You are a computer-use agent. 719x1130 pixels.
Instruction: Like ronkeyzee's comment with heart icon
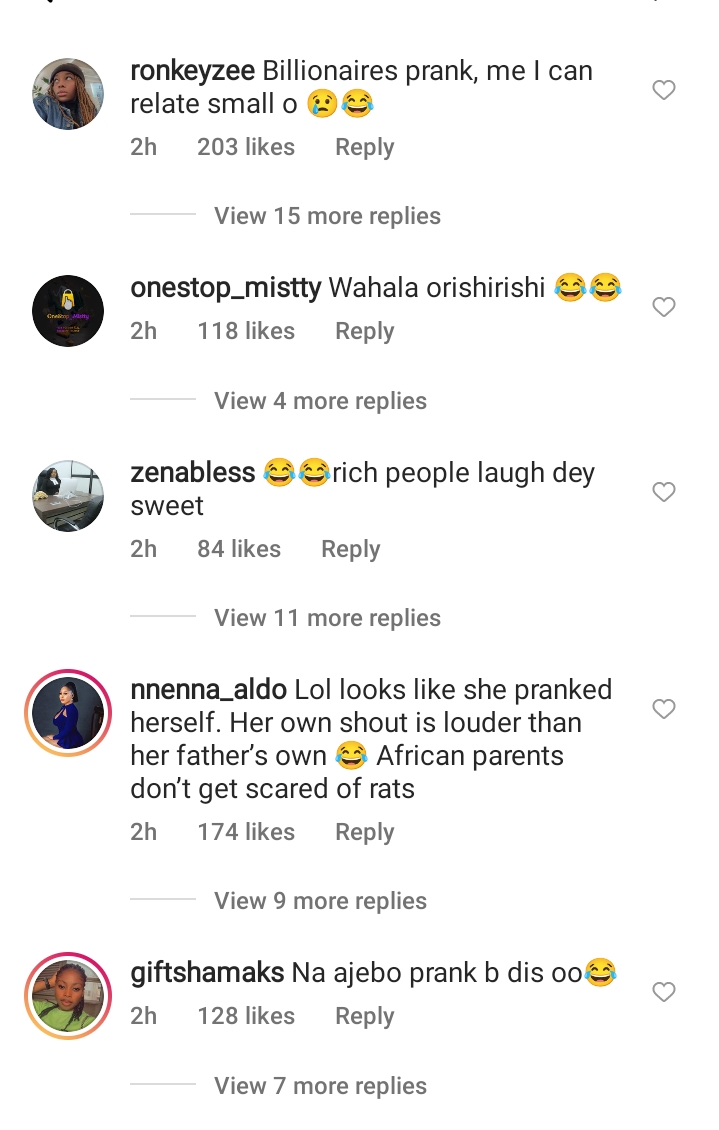pos(664,91)
